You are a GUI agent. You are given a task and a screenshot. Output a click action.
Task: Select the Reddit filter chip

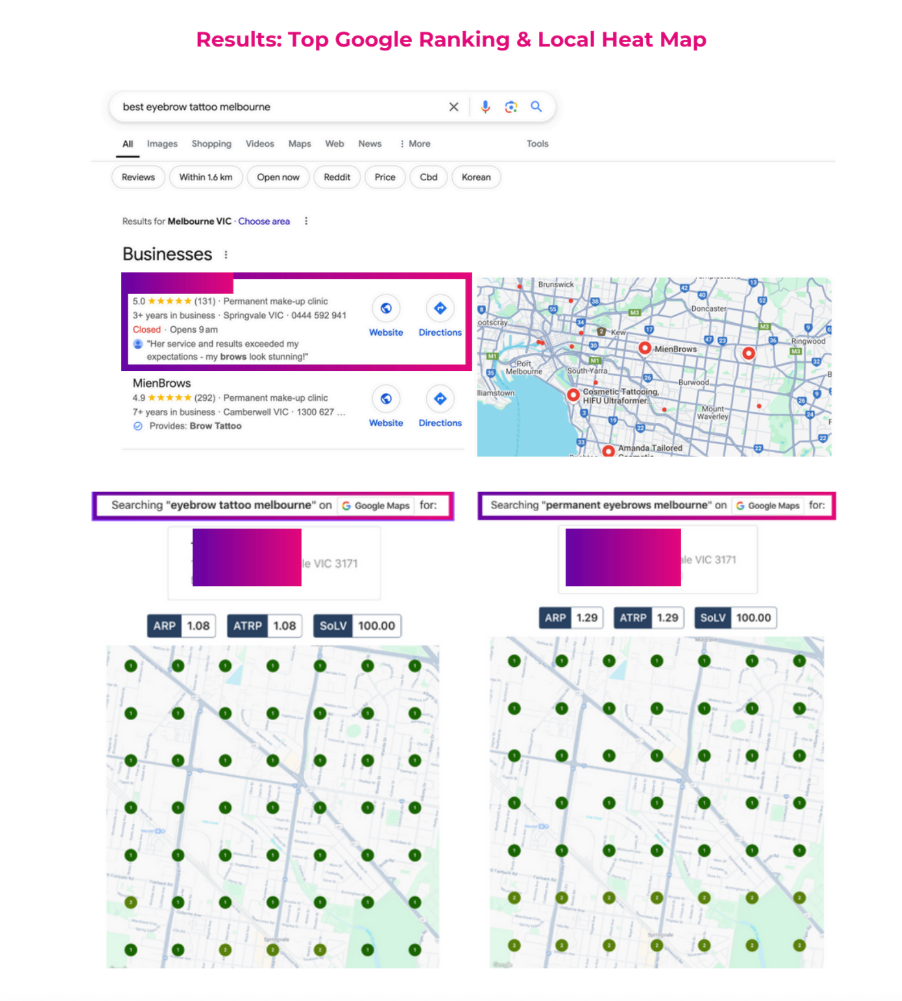336,177
